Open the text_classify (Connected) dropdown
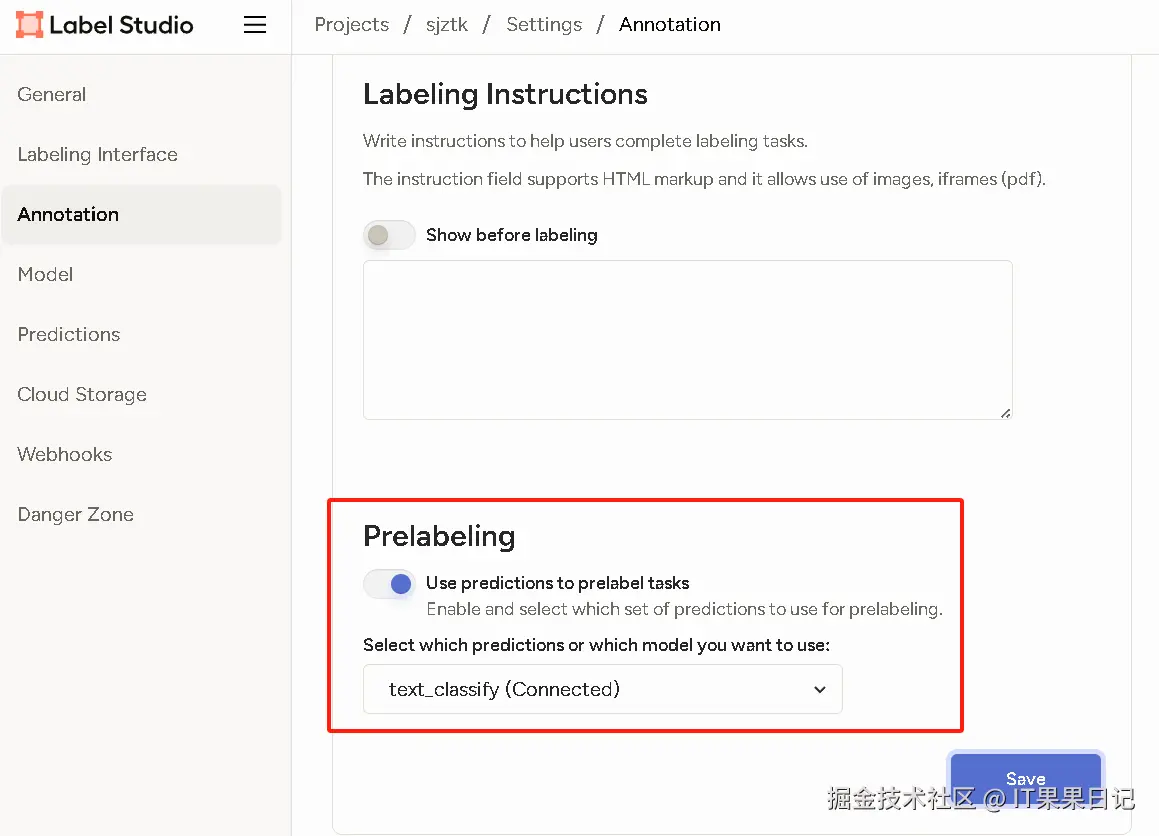The image size is (1159, 836). click(602, 690)
